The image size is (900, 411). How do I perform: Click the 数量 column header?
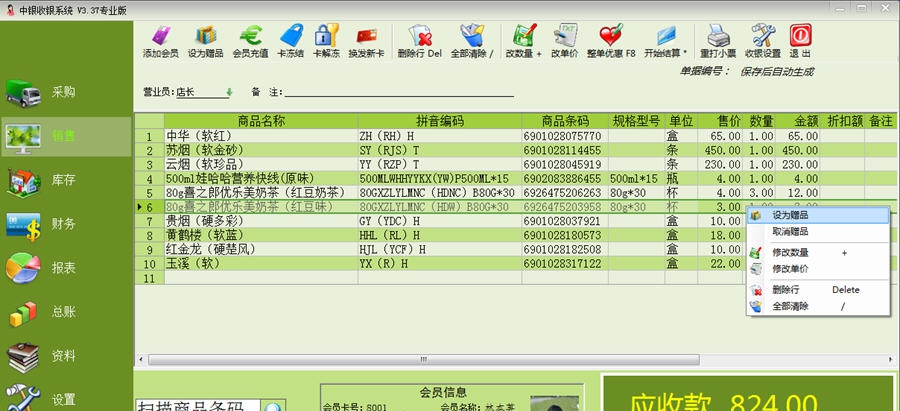point(760,121)
